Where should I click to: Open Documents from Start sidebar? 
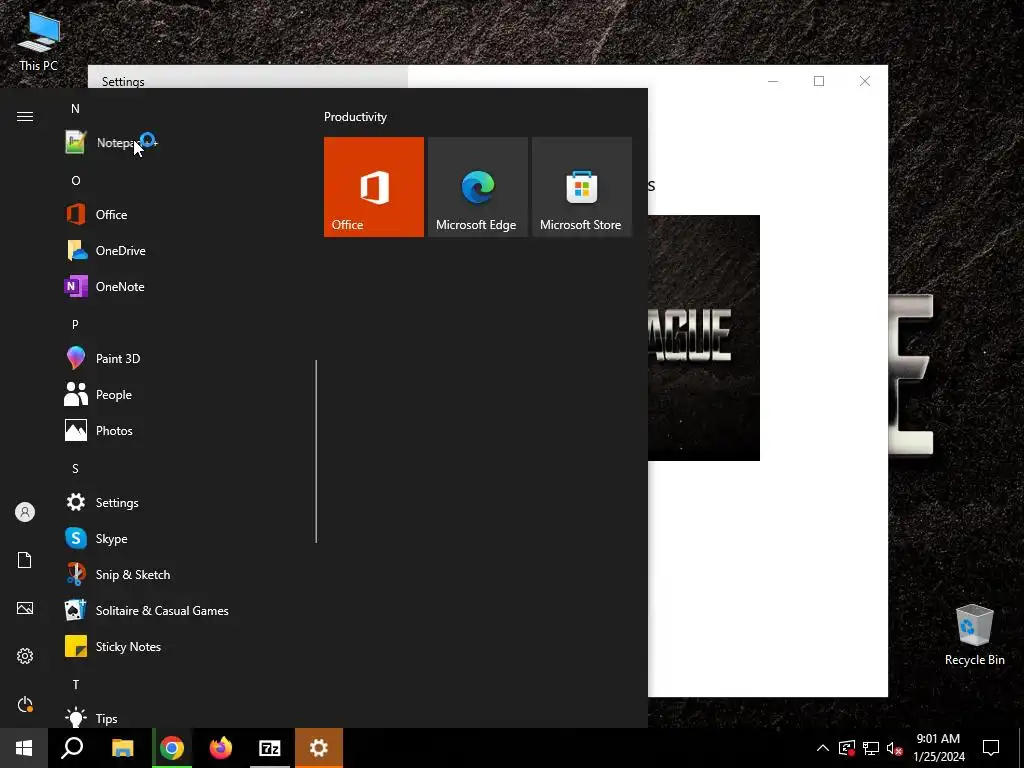tap(25, 560)
